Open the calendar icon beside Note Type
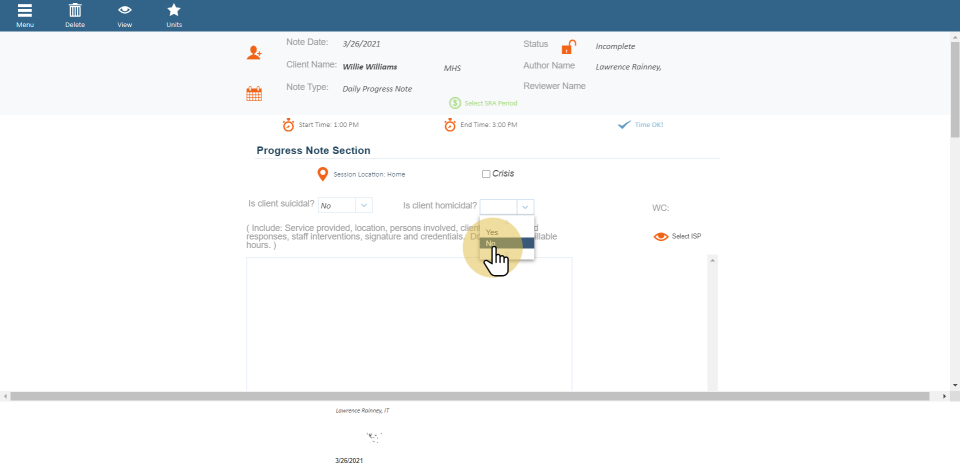 pos(254,94)
